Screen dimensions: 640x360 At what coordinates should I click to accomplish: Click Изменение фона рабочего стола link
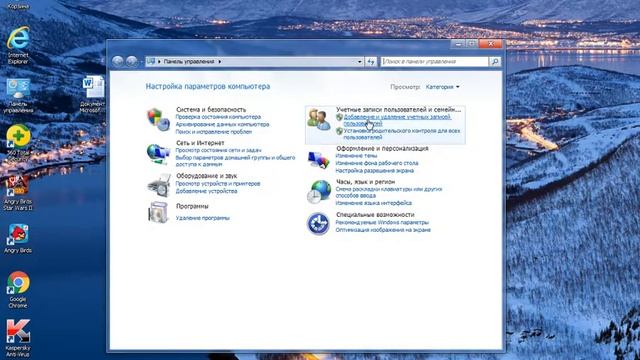click(377, 163)
